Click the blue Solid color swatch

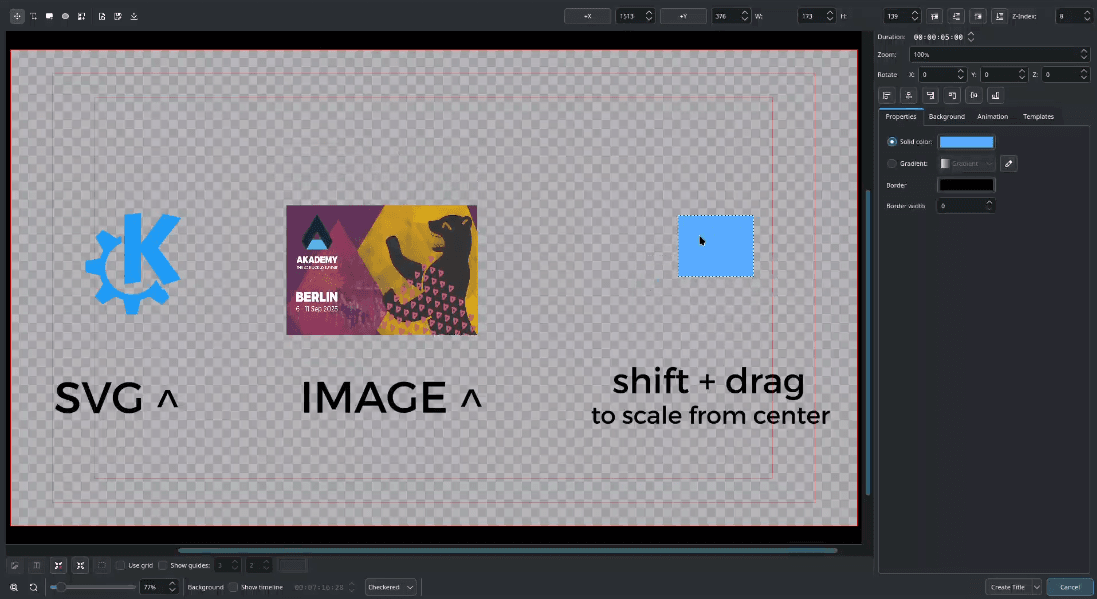point(966,142)
